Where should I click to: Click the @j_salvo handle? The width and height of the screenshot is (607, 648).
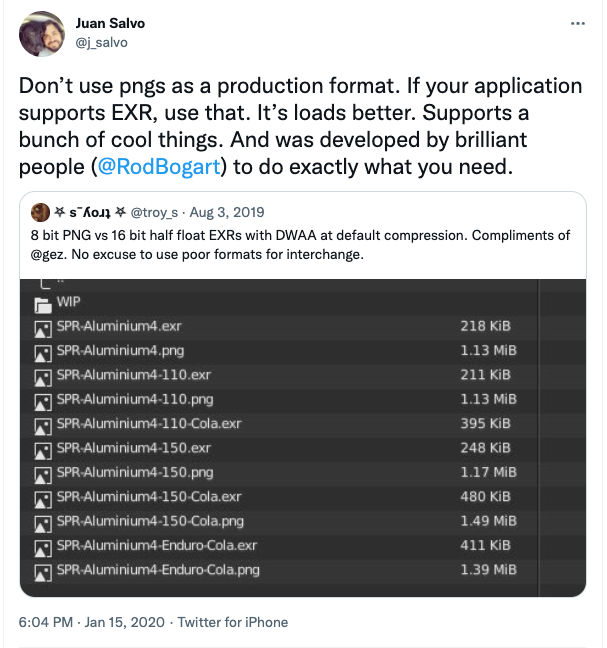(x=102, y=42)
